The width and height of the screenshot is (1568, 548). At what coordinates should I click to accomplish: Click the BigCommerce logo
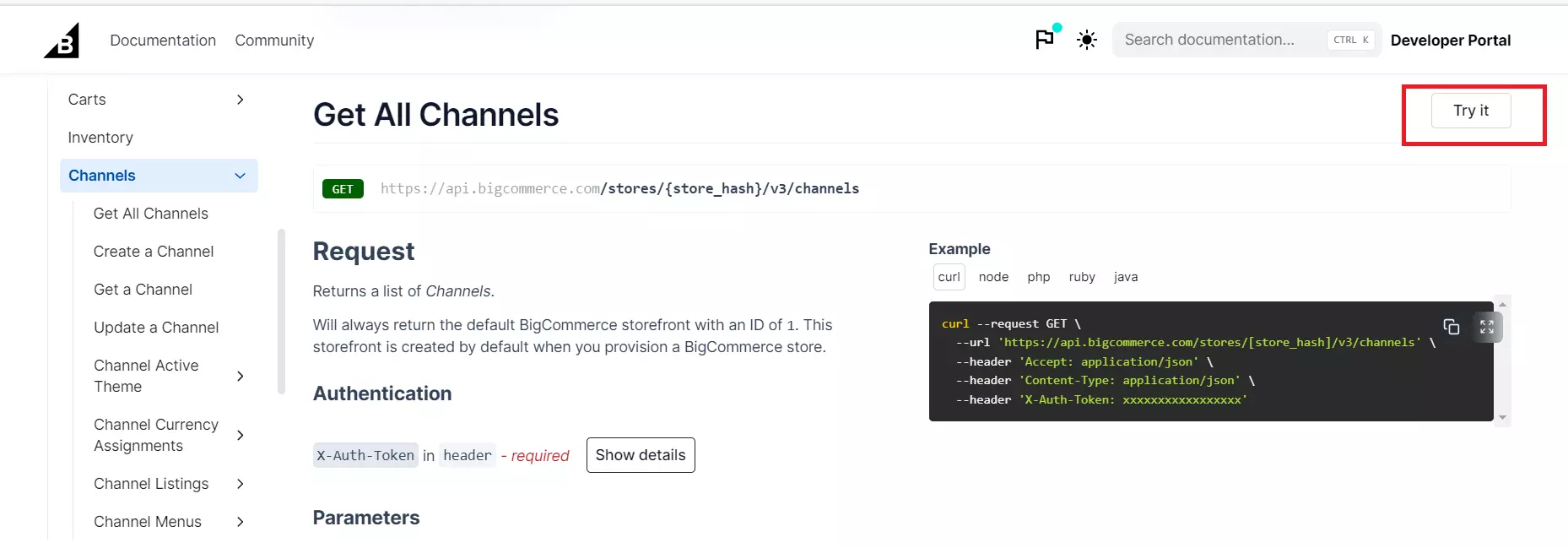(x=61, y=40)
